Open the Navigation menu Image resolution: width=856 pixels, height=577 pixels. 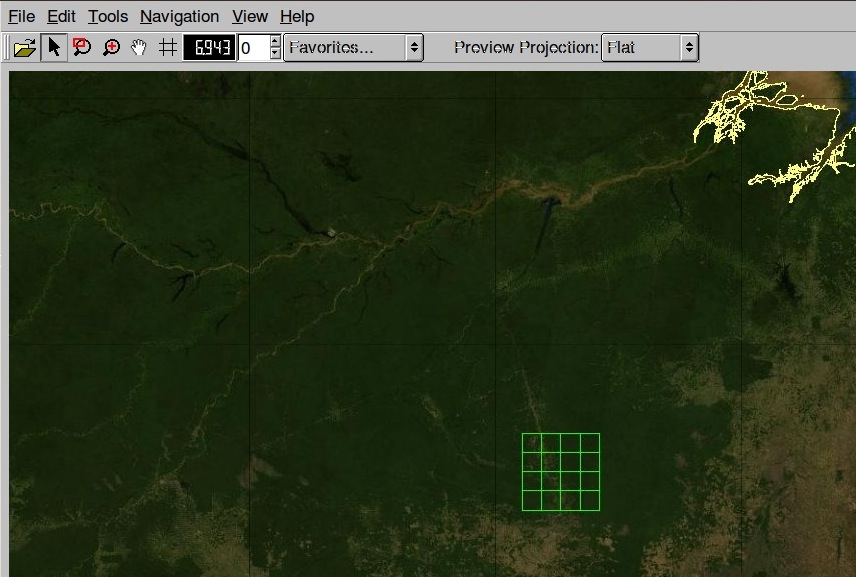pos(179,16)
